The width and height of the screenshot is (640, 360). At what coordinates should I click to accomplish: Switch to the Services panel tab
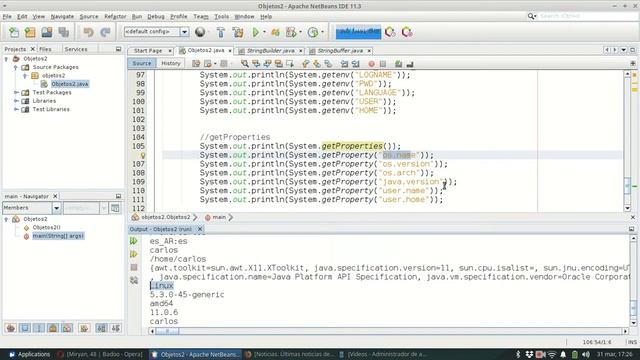click(76, 49)
